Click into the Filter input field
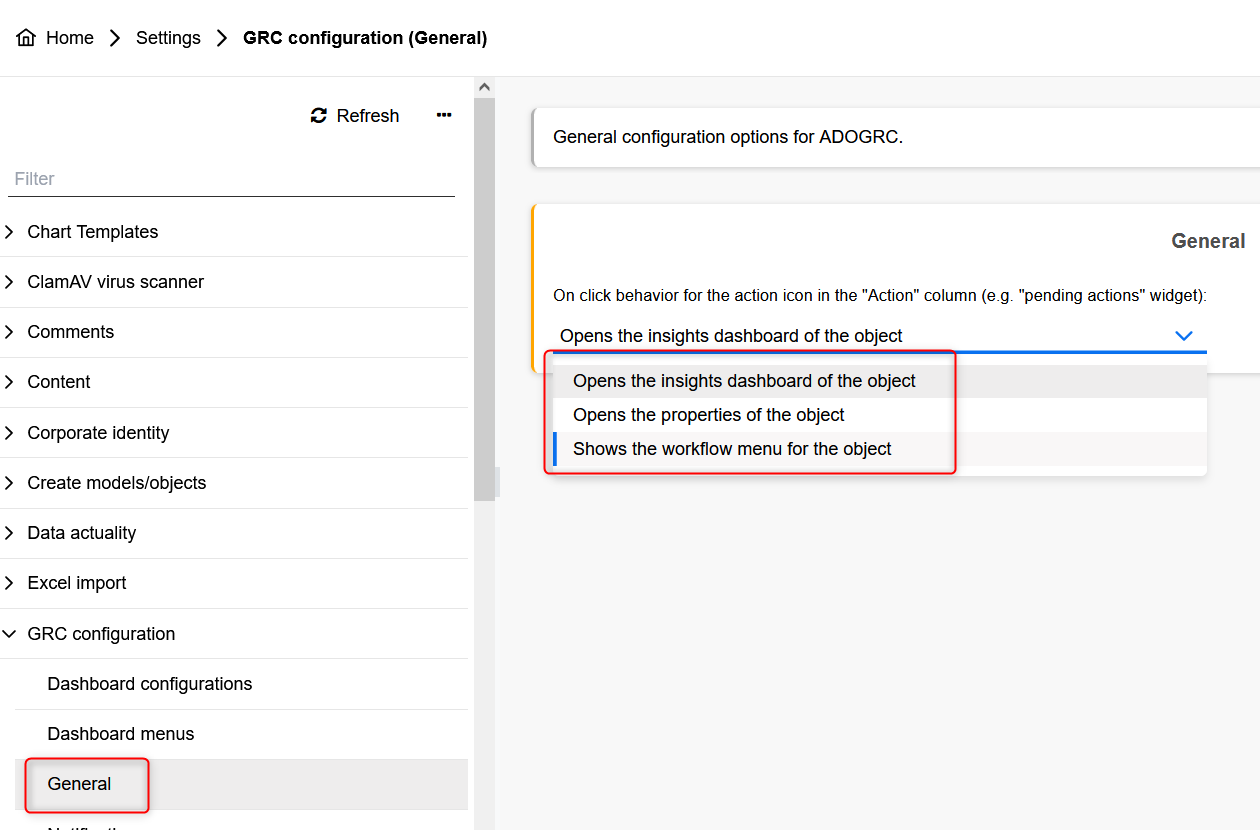Viewport: 1260px width, 830px height. 230,179
